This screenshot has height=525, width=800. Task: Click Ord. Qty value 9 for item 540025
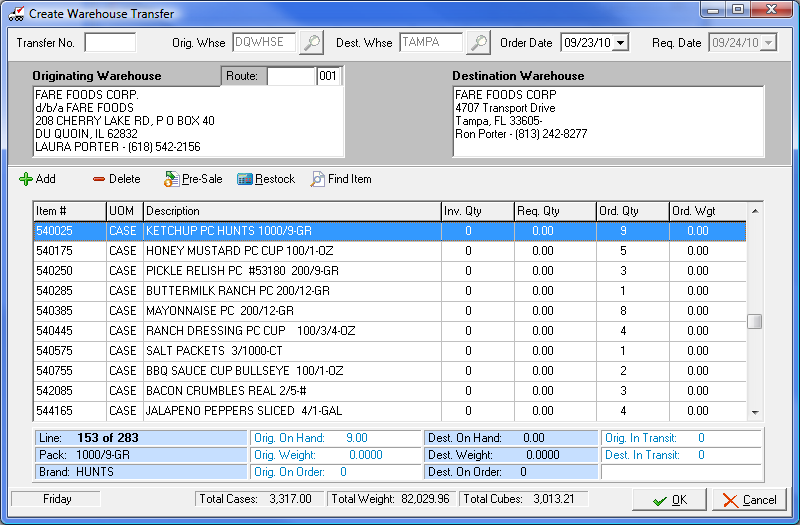click(x=623, y=231)
